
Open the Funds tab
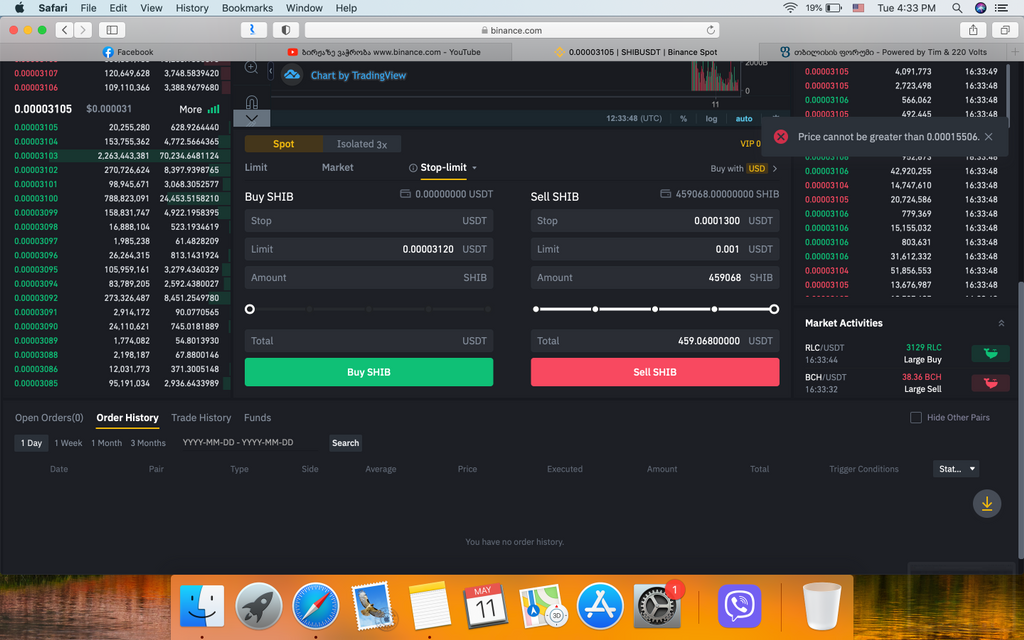coord(257,418)
